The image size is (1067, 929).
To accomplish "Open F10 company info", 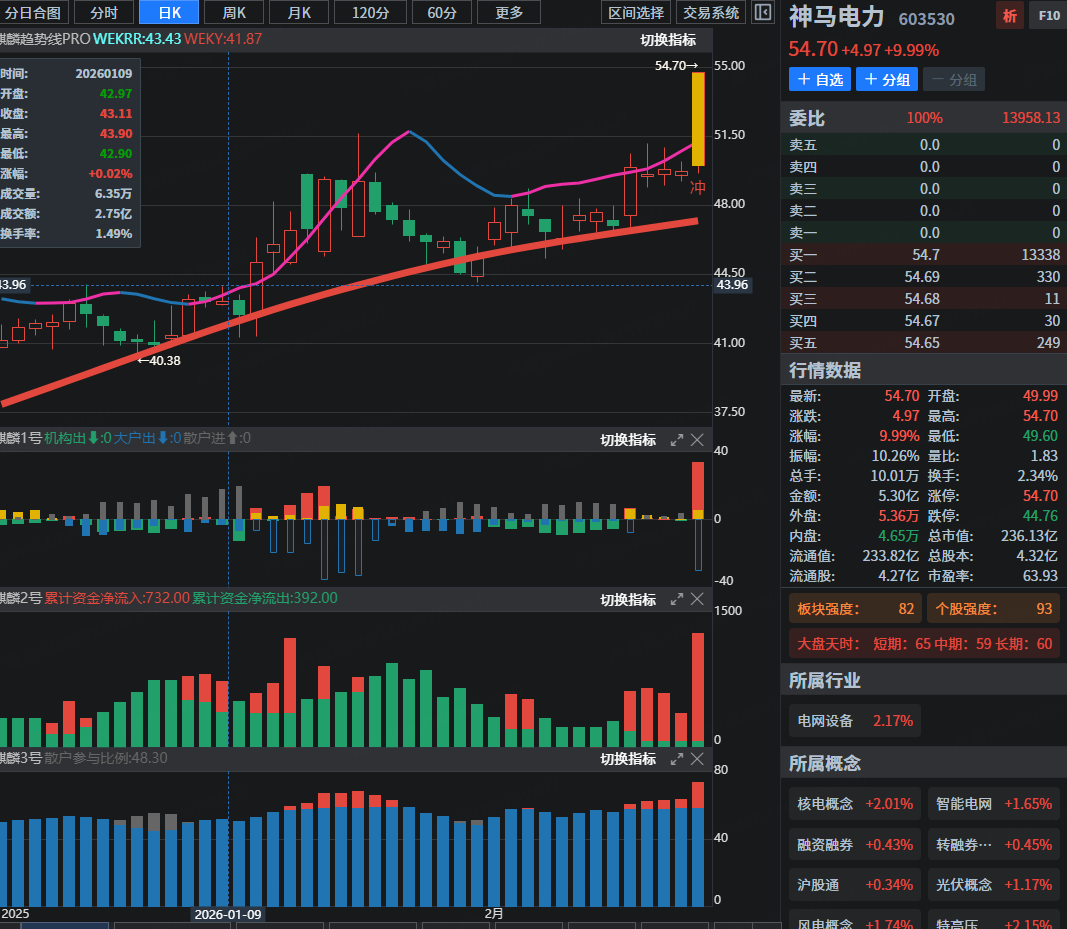I will pos(1047,16).
